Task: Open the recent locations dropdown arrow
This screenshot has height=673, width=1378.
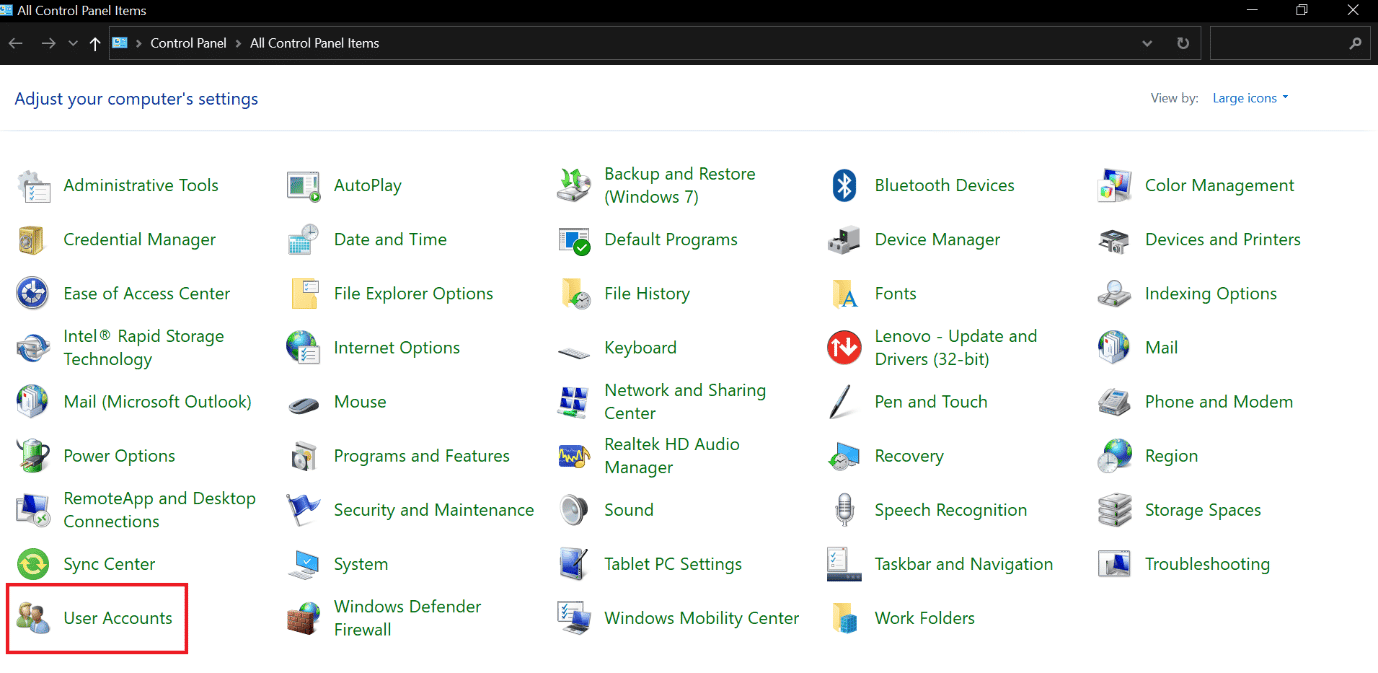Action: coord(73,44)
